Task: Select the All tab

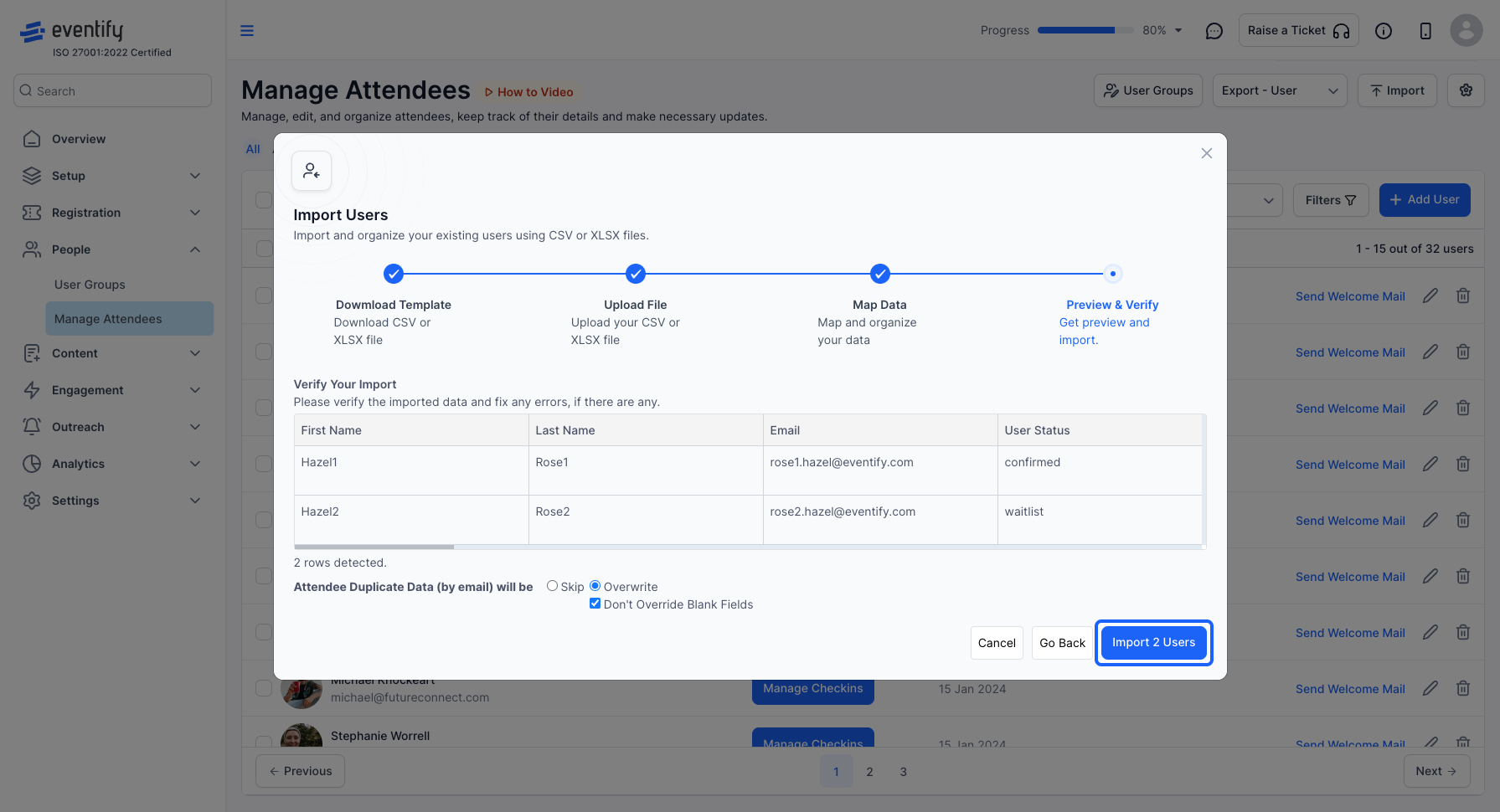Action: coord(253,149)
